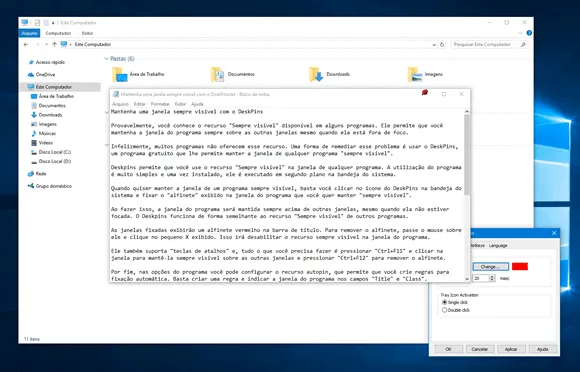Image resolution: width=580 pixels, height=372 pixels.
Task: Open the address bar history dropdown
Action: pos(434,44)
